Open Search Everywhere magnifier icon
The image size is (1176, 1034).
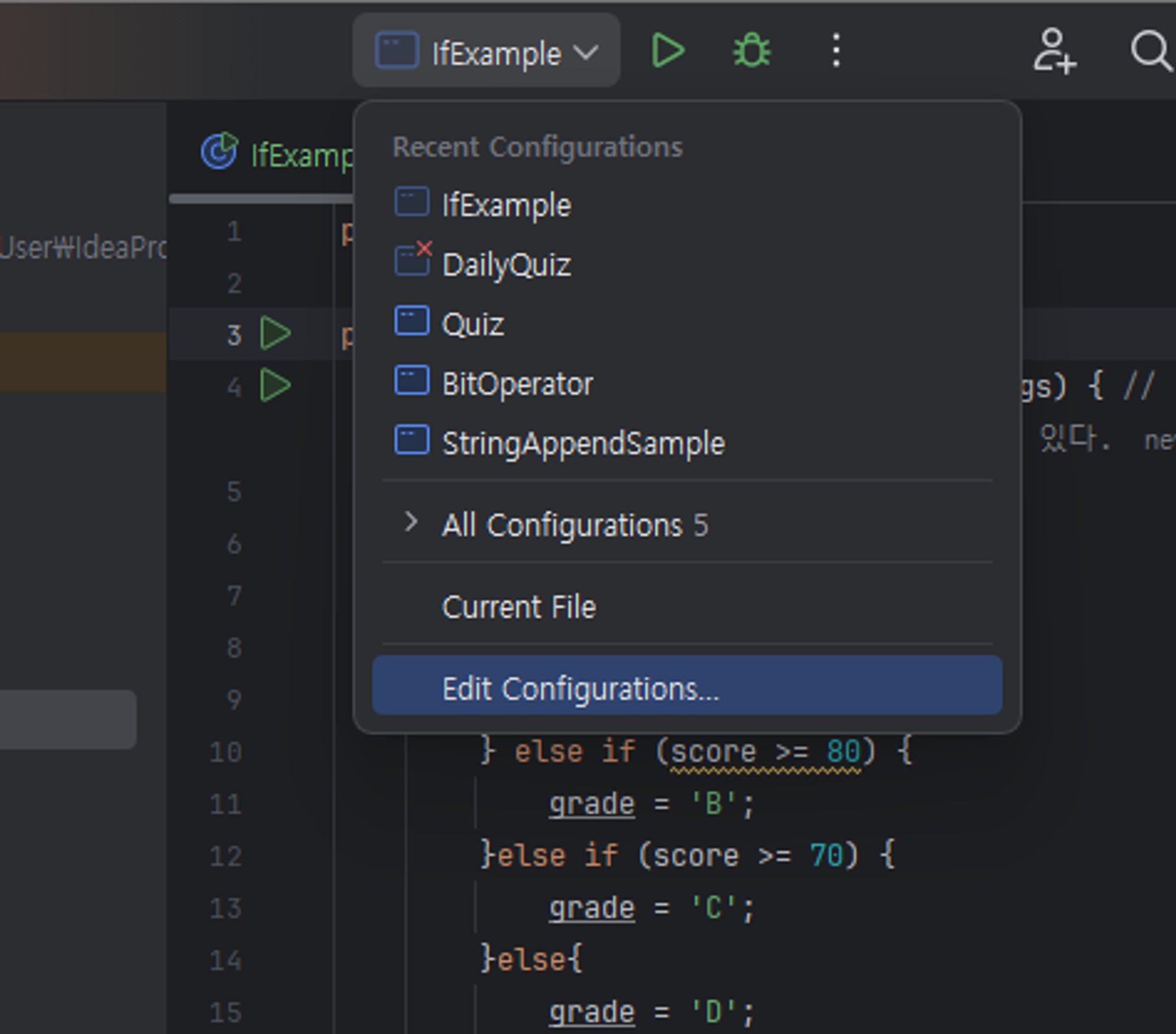coord(1150,52)
